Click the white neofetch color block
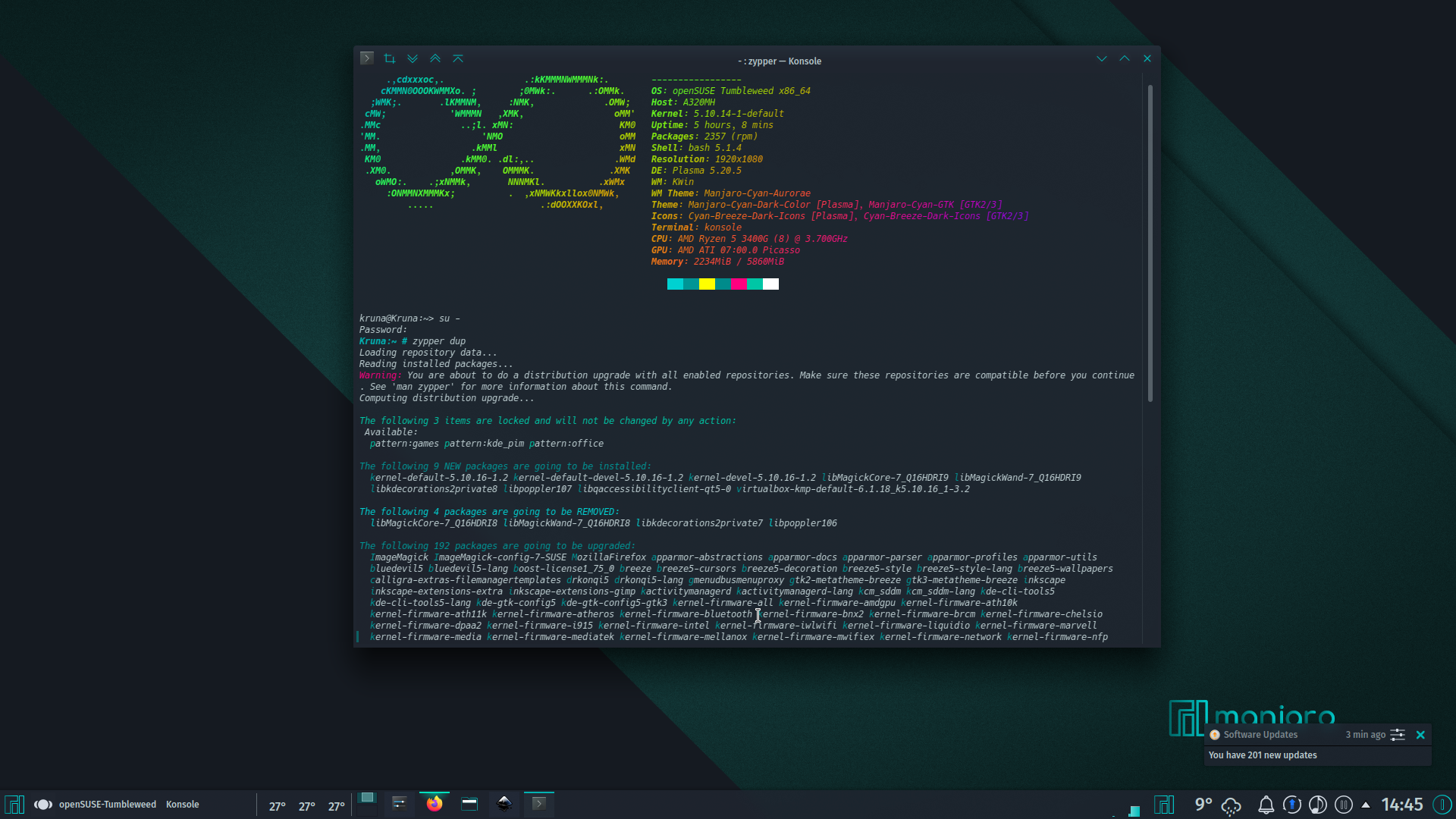Image resolution: width=1456 pixels, height=819 pixels. click(x=770, y=284)
